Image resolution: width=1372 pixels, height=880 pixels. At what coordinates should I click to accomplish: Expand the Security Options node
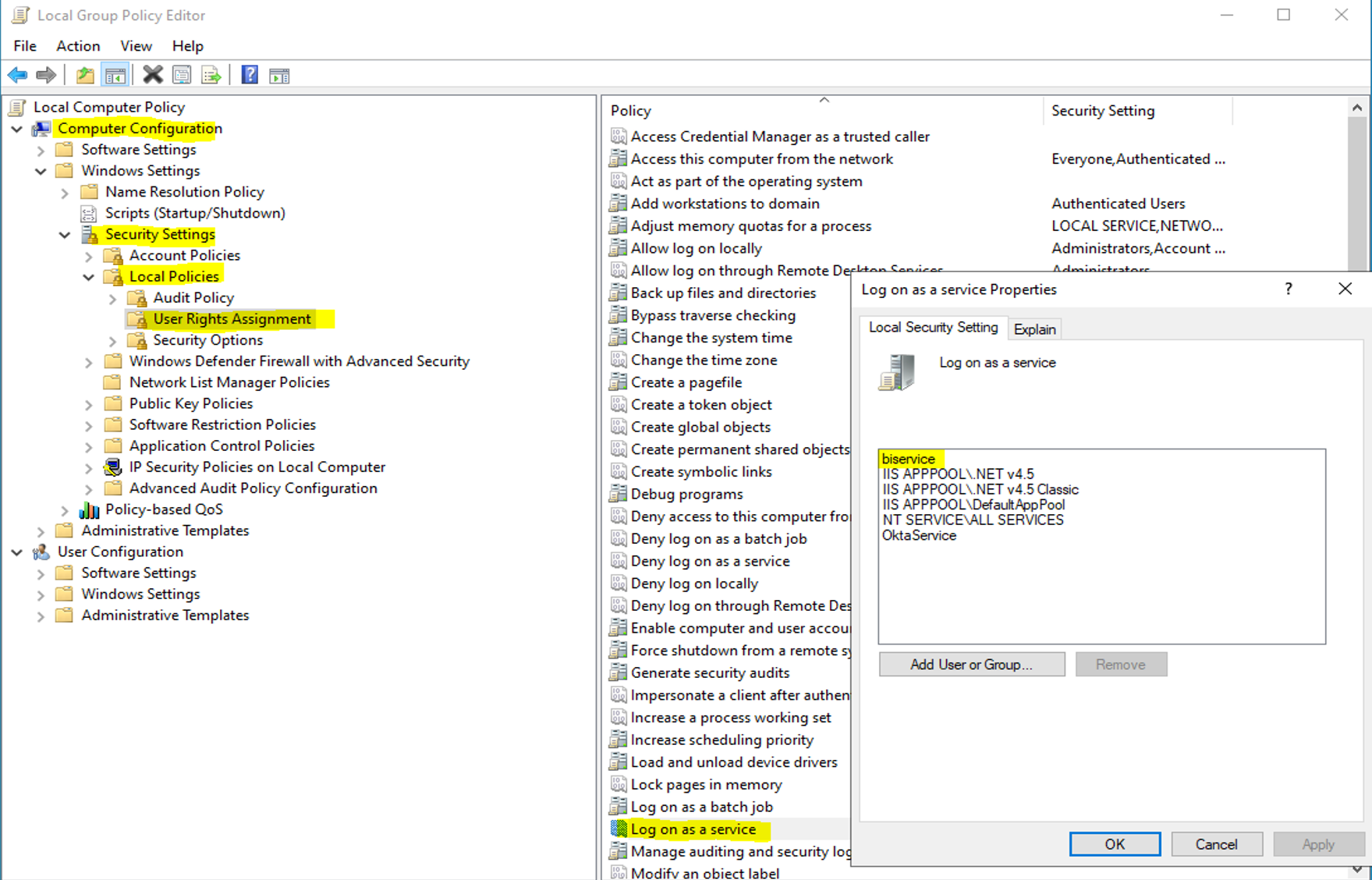coord(113,341)
